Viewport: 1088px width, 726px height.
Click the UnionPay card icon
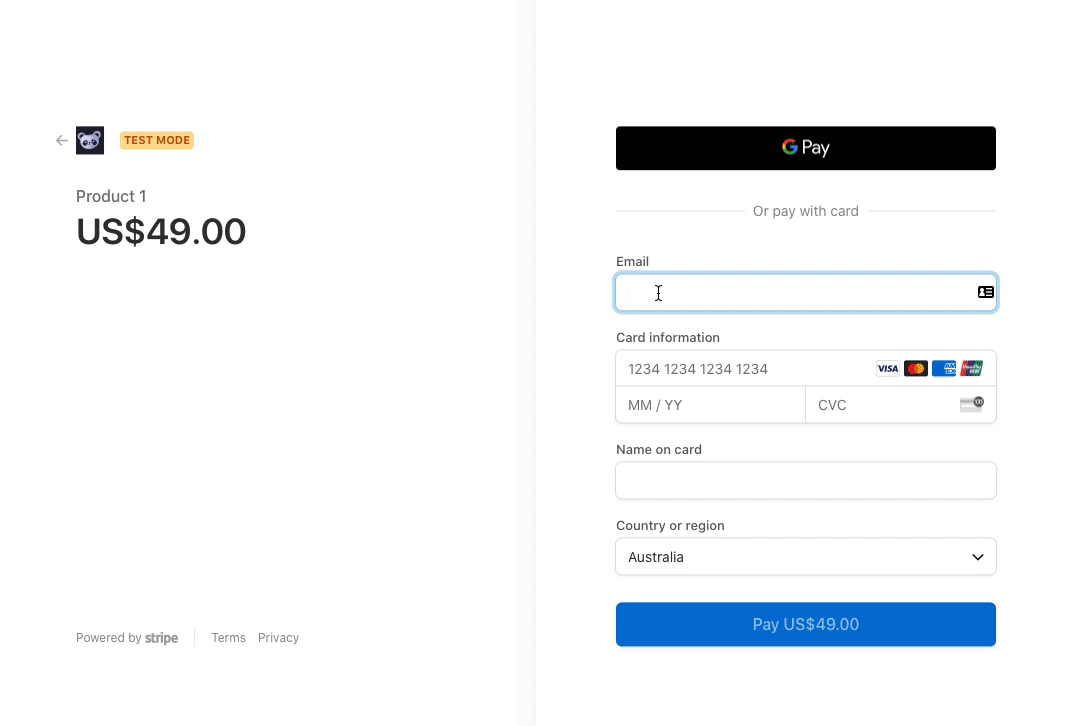click(x=971, y=369)
